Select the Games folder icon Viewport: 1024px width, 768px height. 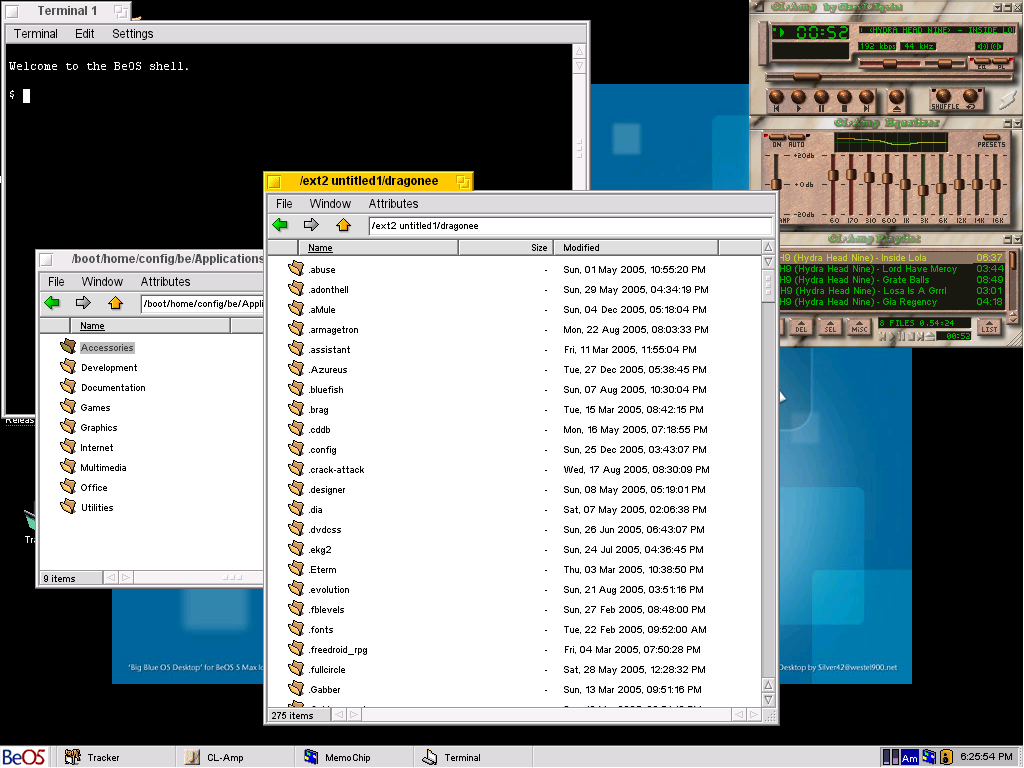(x=68, y=406)
